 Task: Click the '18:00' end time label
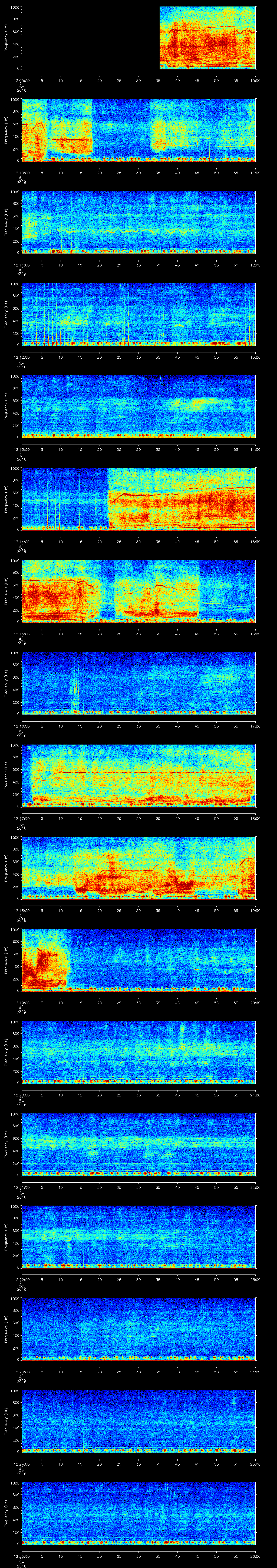point(255,818)
